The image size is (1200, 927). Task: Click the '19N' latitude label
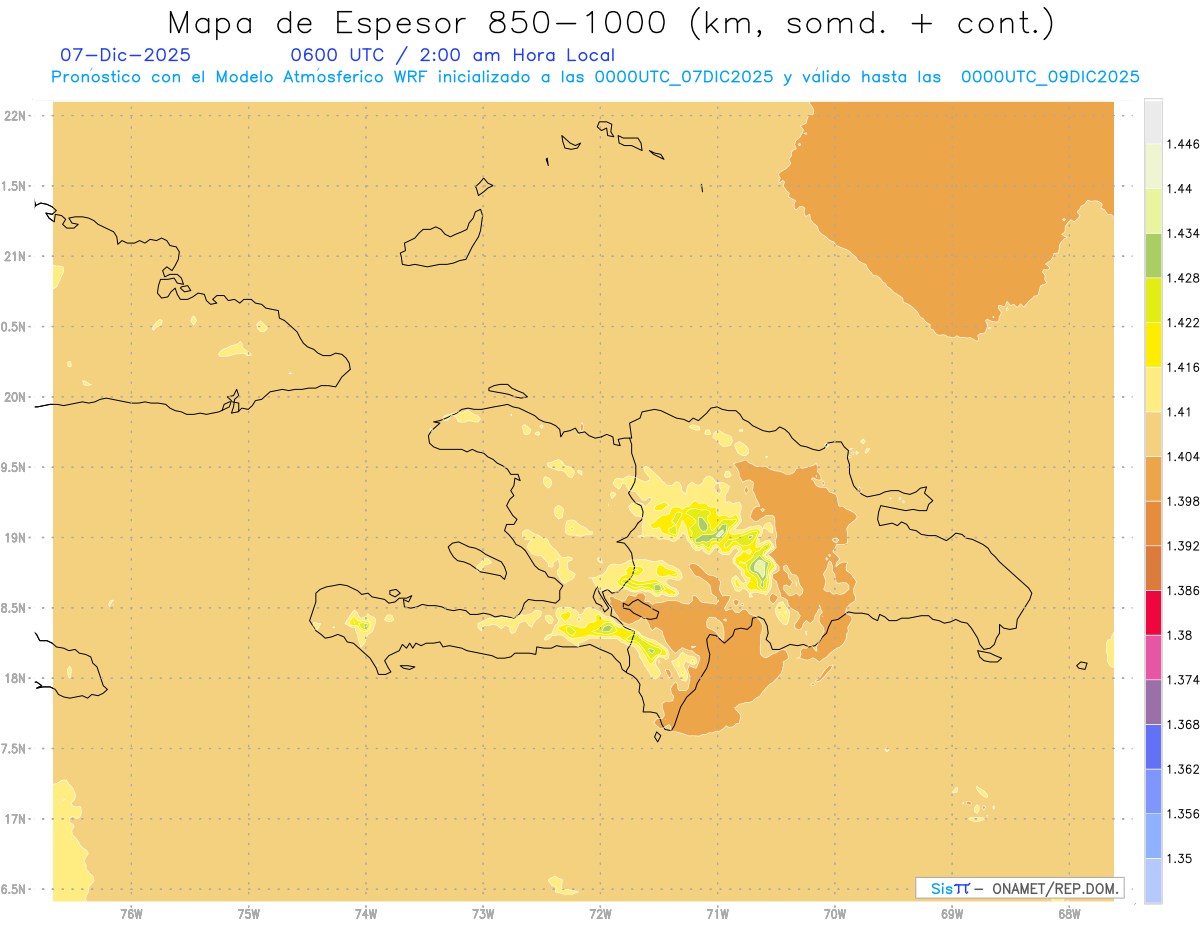(x=14, y=537)
